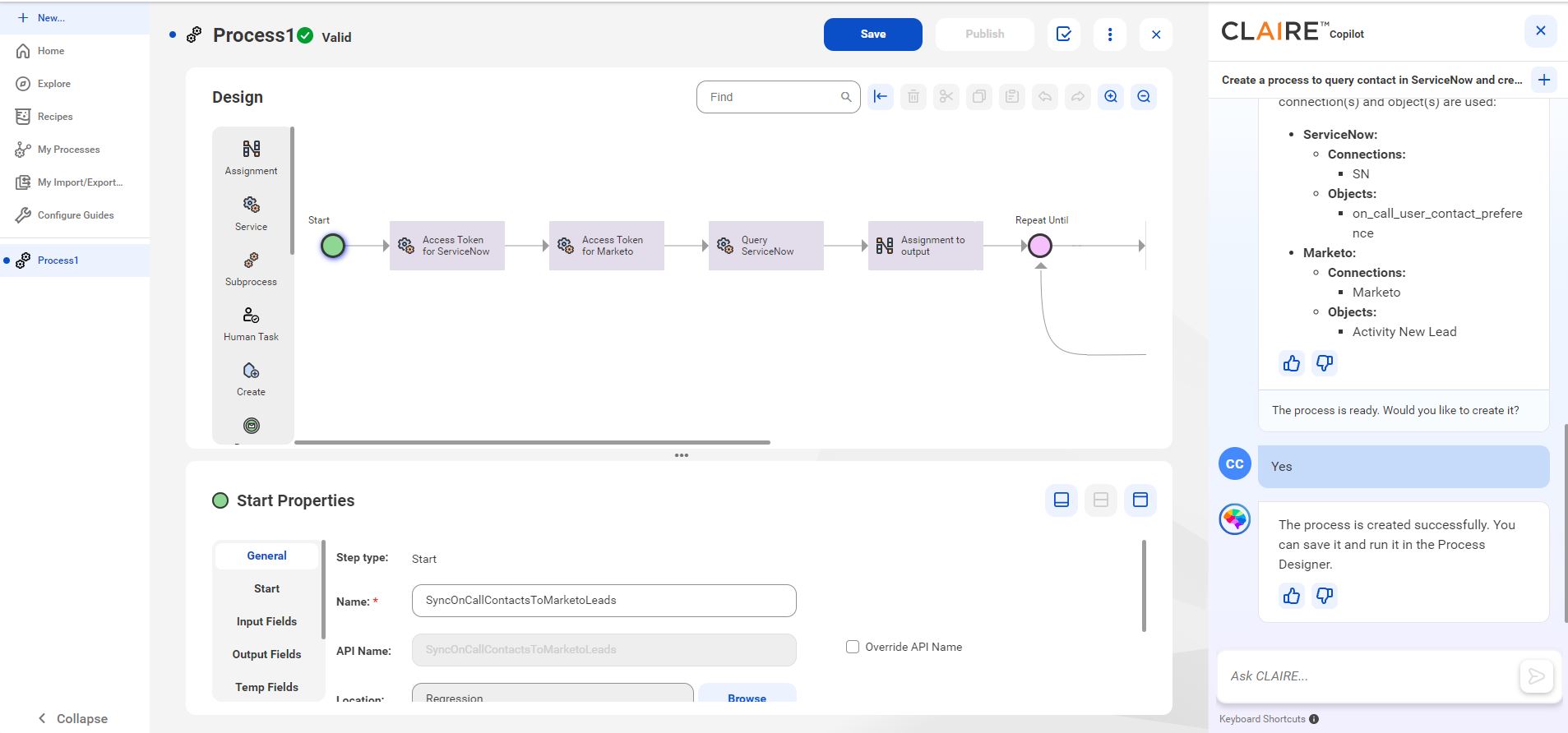Zoom in the design canvas
The height and width of the screenshot is (733, 1568).
(1111, 97)
